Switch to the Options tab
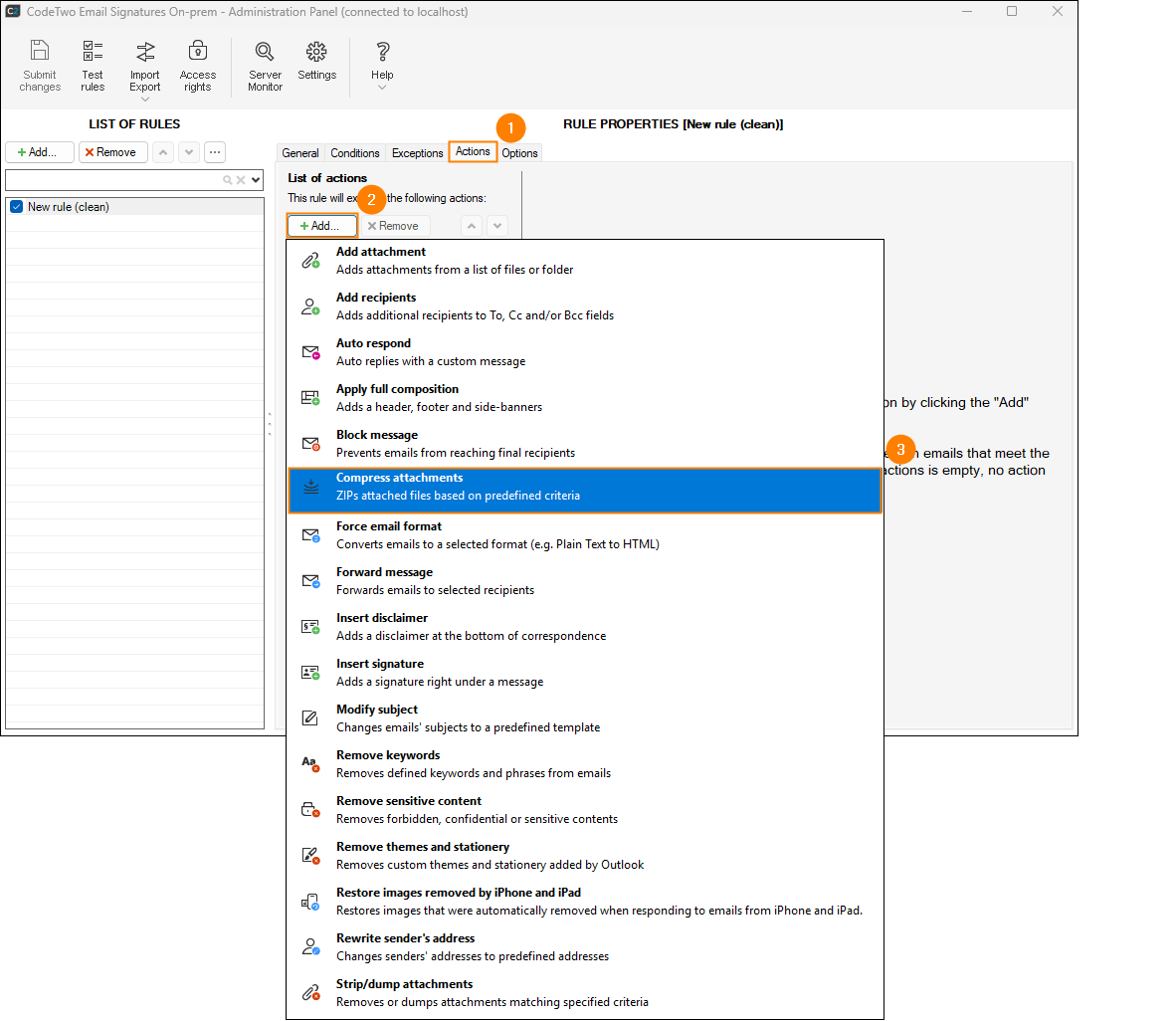Viewport: 1176px width, 1021px height. [x=519, y=153]
